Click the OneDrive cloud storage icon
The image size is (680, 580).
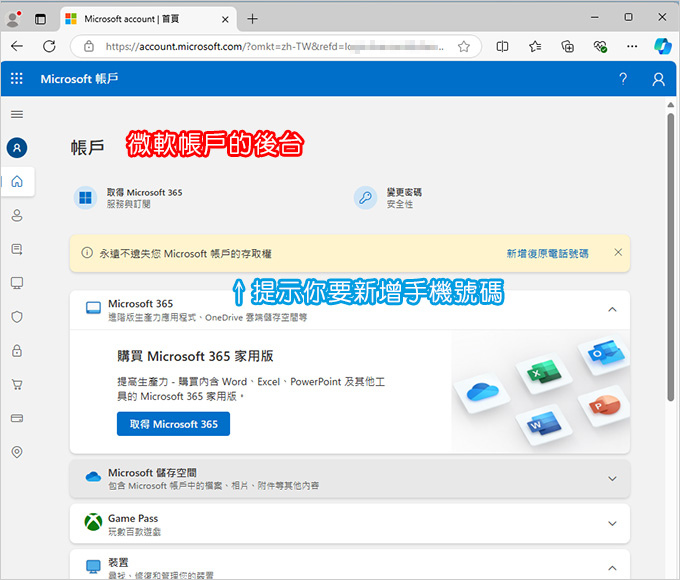[x=93, y=477]
